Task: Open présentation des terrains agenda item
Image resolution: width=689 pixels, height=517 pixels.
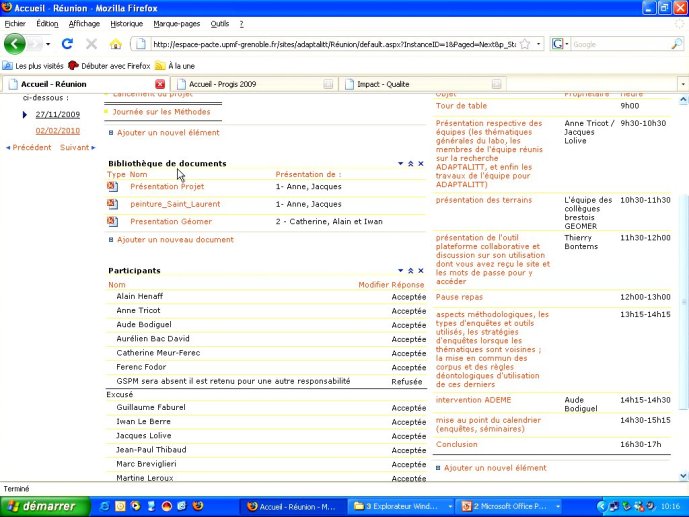Action: [x=484, y=200]
